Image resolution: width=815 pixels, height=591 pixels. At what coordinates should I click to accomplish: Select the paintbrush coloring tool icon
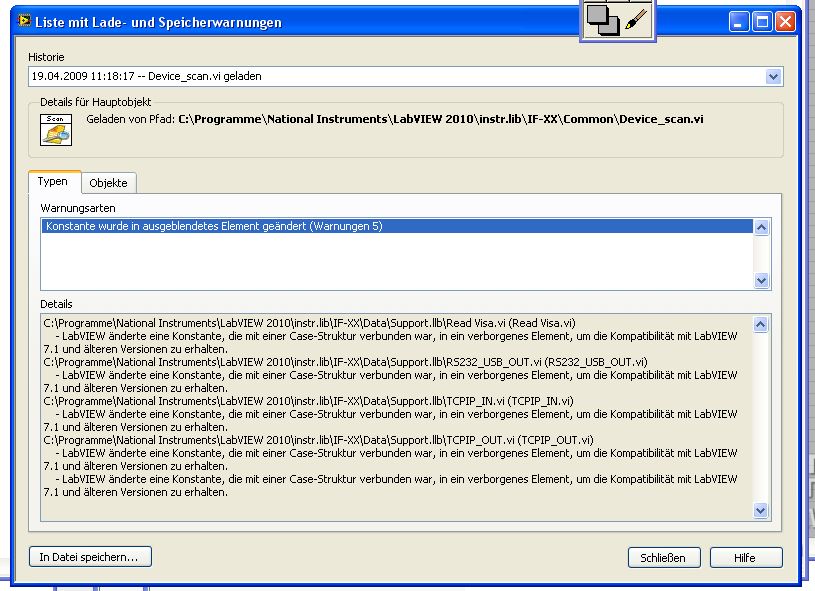coord(636,20)
